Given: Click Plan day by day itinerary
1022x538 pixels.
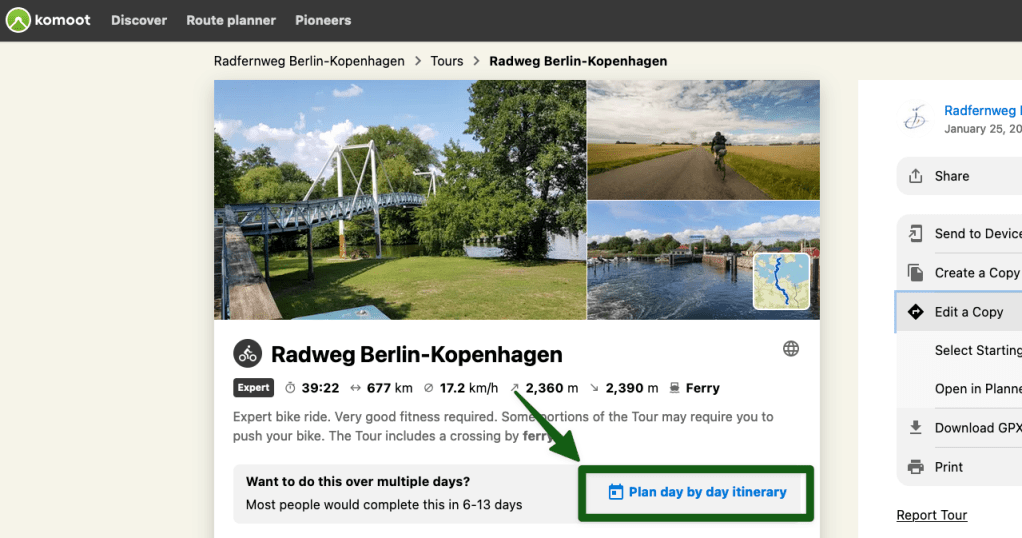Looking at the screenshot, I should 696,492.
